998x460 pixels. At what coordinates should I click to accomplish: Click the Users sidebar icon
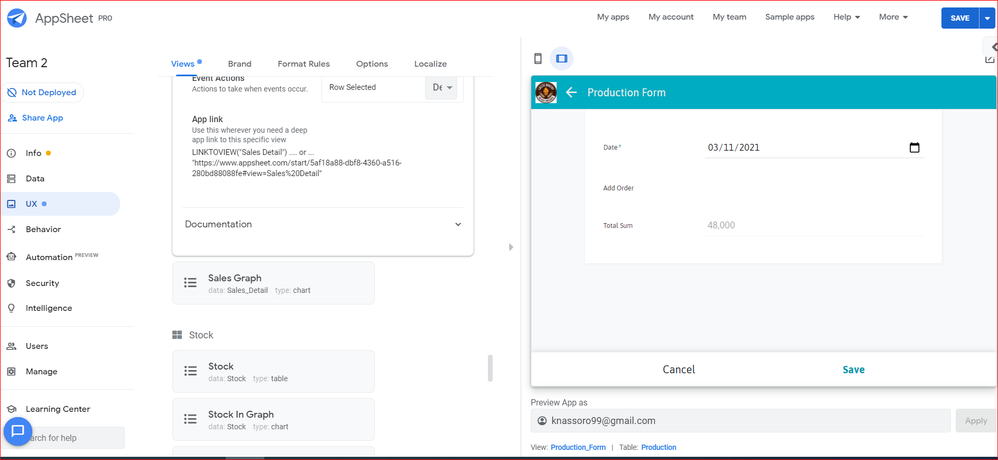(x=11, y=346)
